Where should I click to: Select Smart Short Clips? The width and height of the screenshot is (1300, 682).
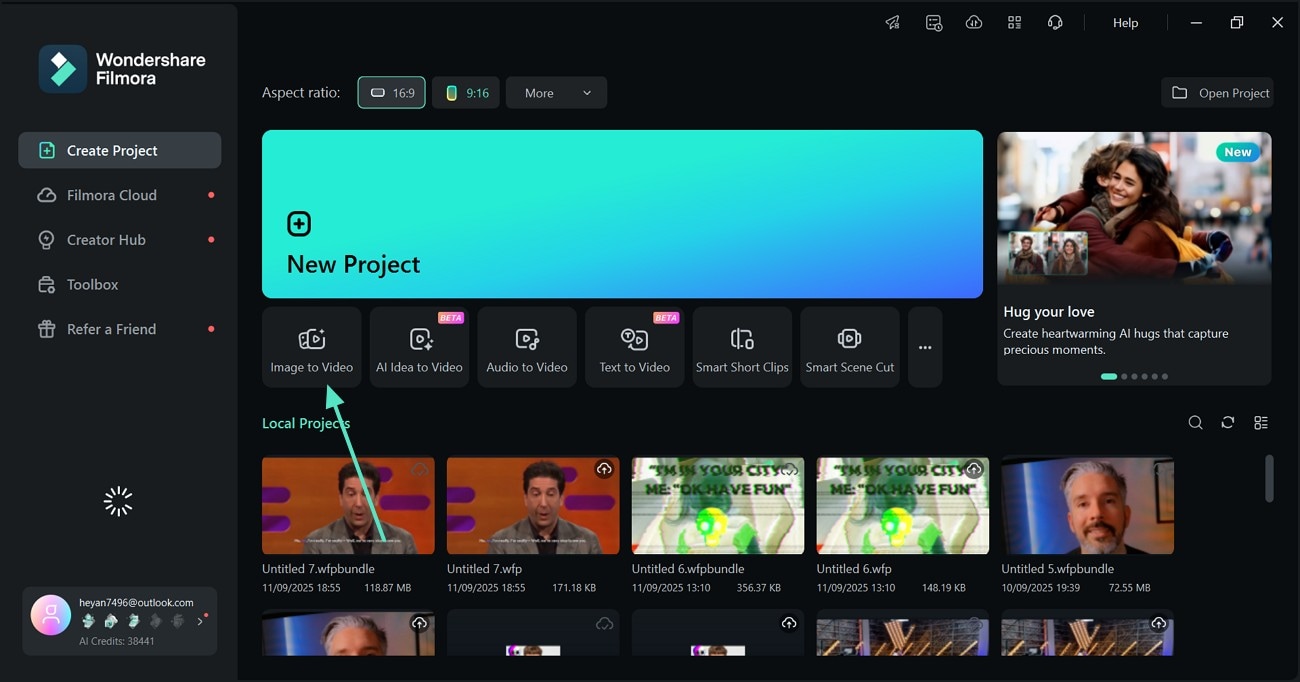[742, 346]
